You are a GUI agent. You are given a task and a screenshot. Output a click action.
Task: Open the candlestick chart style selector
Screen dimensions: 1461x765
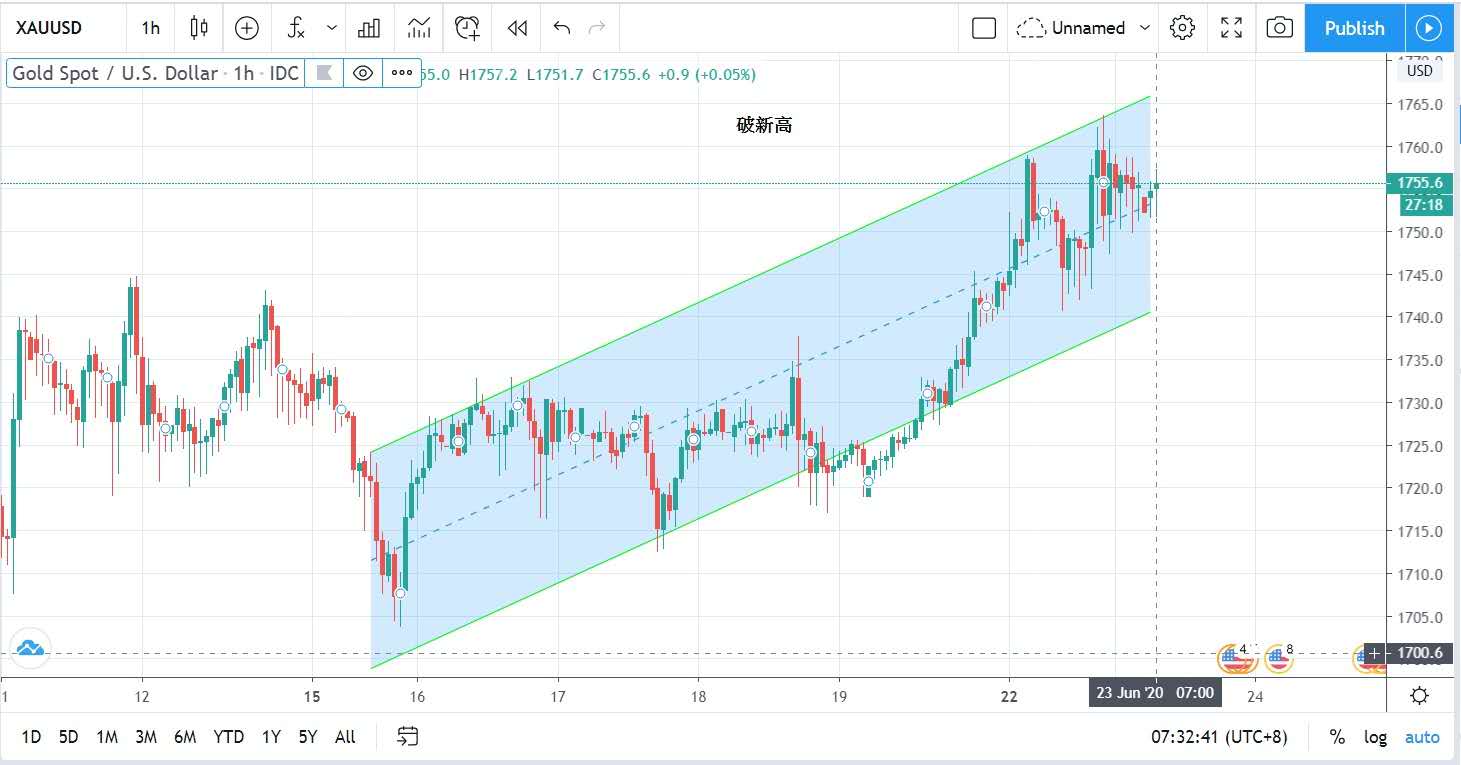(x=199, y=28)
